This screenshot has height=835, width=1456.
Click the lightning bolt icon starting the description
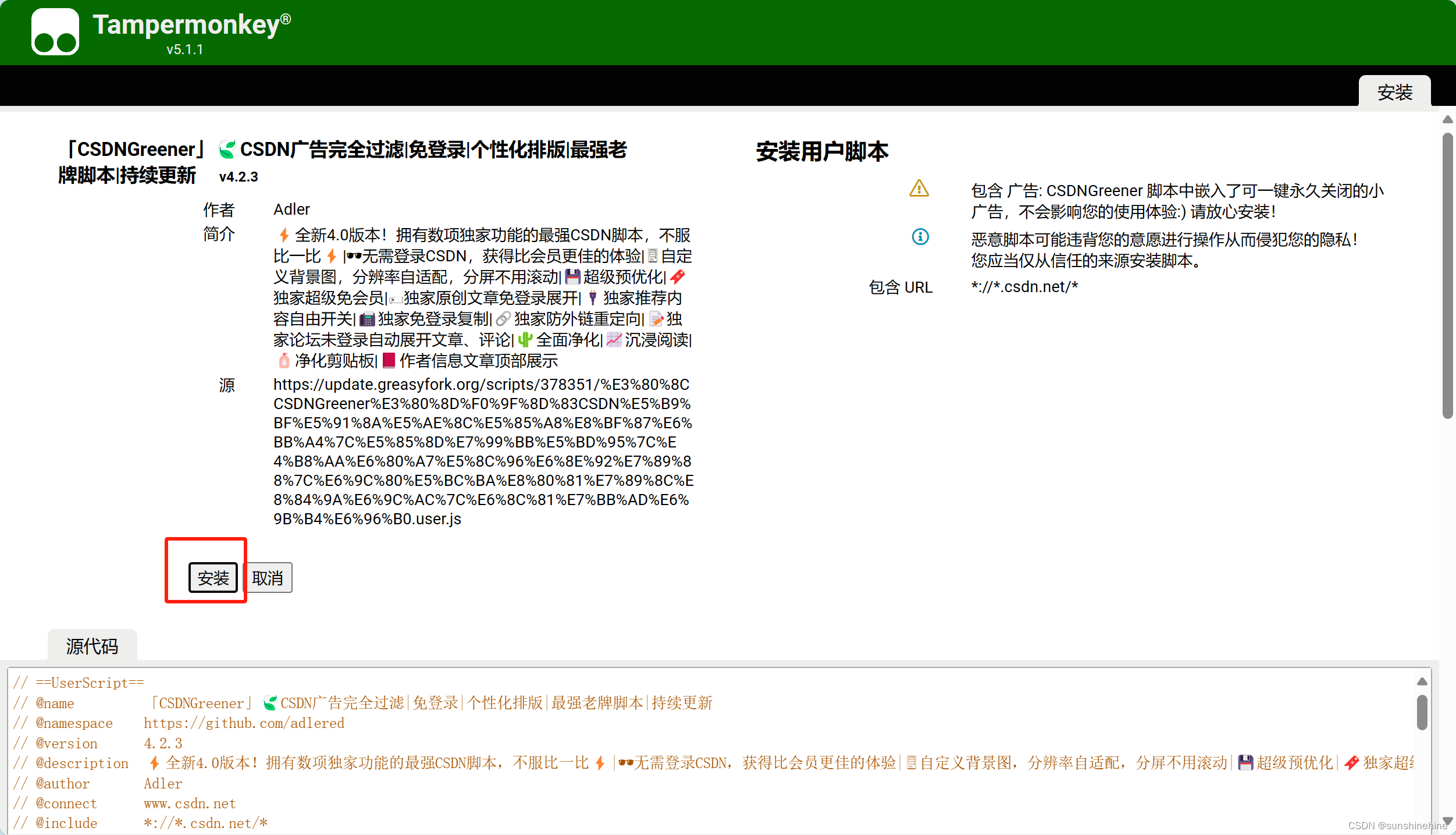click(283, 236)
